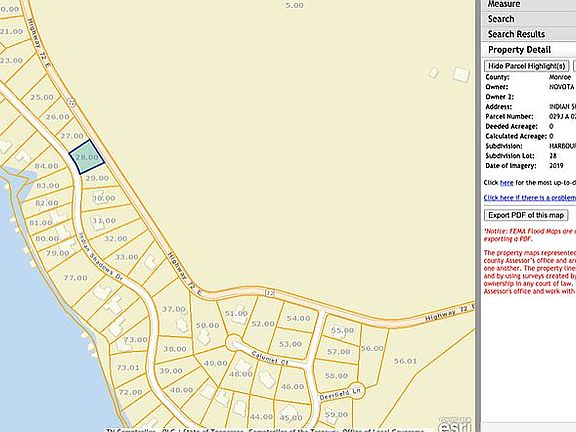Select parcel 39.00 on the map
This screenshot has height=432, width=576.
tap(171, 371)
